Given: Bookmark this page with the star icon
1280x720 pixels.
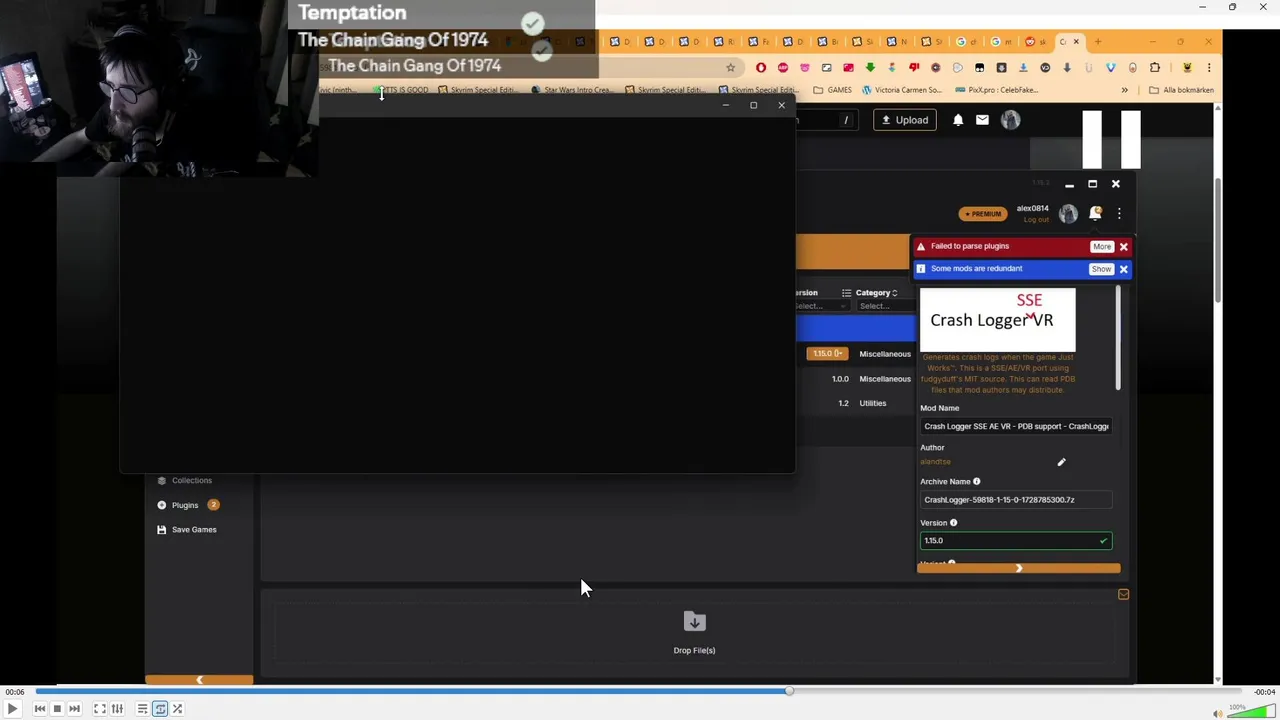Looking at the screenshot, I should pyautogui.click(x=730, y=67).
